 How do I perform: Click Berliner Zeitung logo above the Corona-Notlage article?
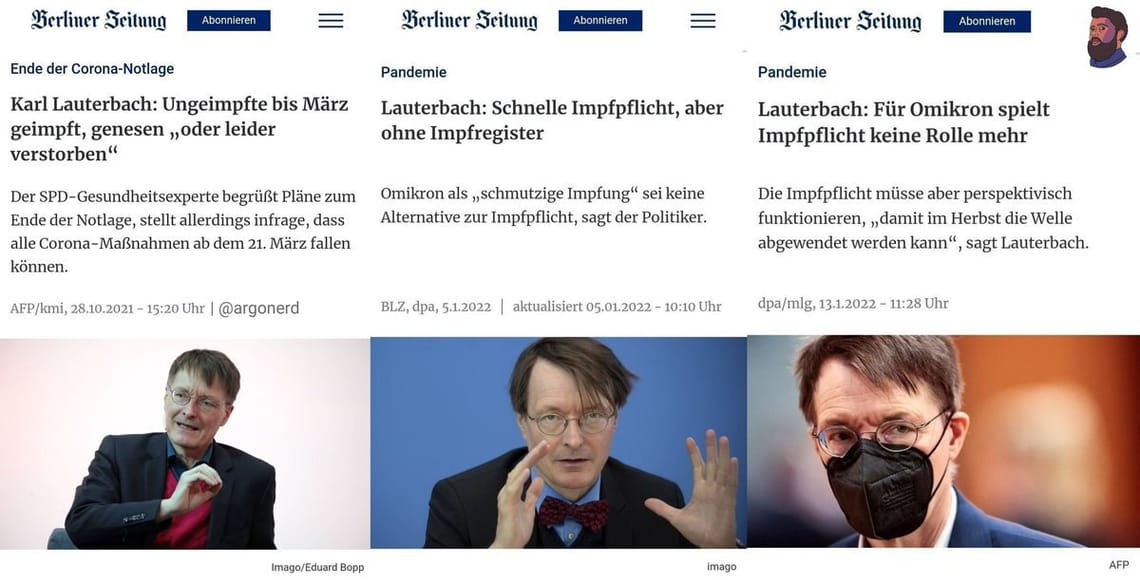[x=98, y=20]
